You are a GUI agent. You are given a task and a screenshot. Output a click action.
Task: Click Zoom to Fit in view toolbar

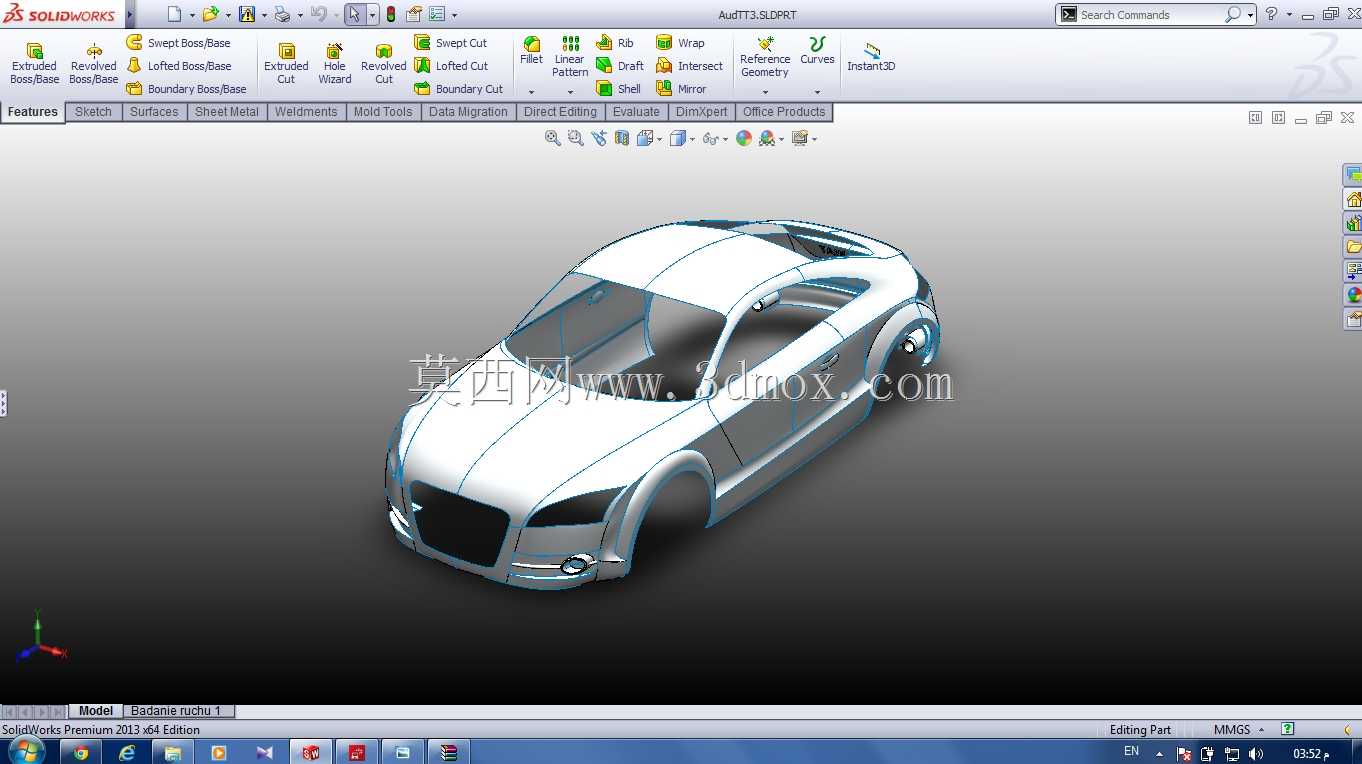coord(553,139)
